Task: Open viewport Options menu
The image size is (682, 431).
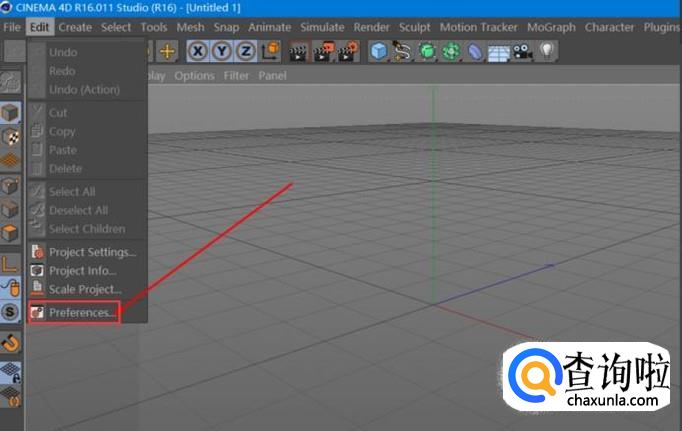Action: click(194, 76)
